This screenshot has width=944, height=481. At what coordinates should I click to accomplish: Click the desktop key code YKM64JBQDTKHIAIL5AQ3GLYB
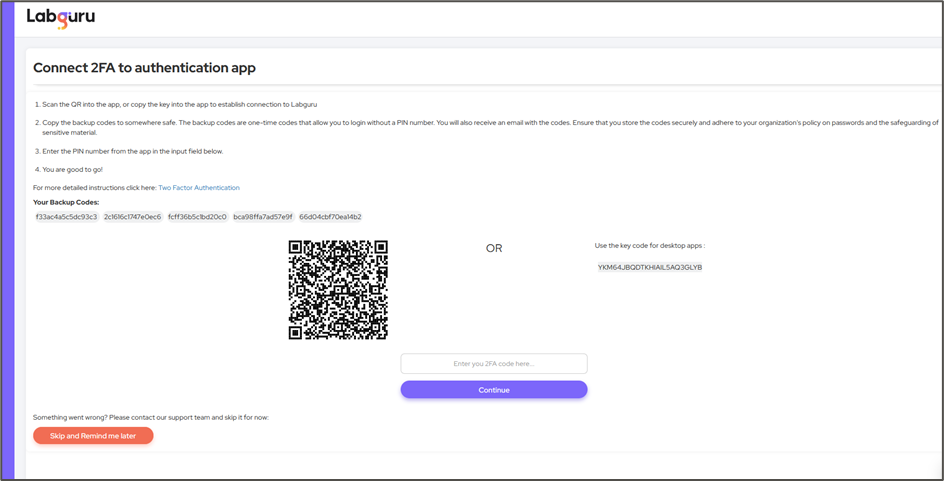point(649,267)
